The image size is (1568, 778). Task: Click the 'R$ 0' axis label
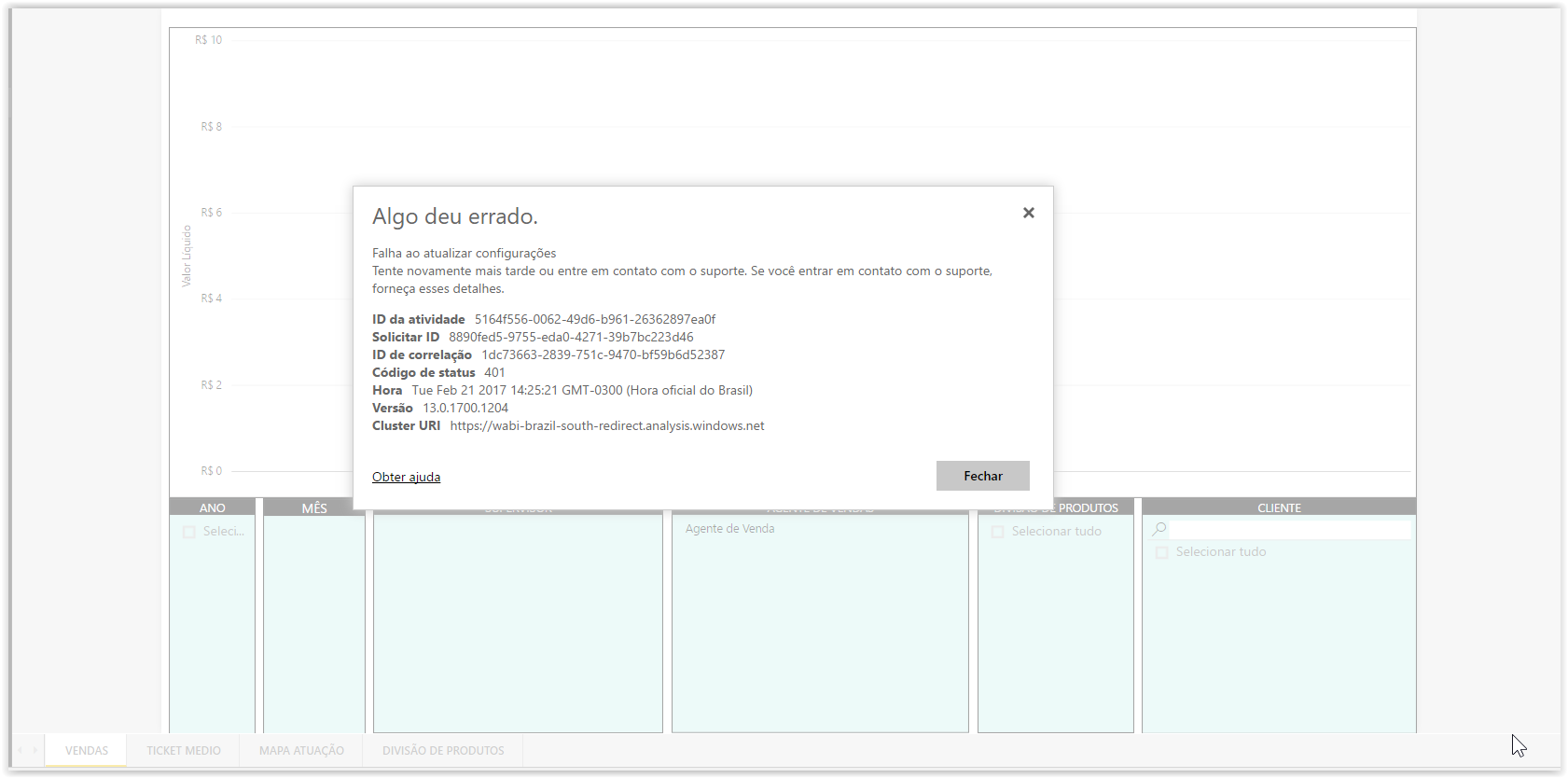[x=212, y=471]
